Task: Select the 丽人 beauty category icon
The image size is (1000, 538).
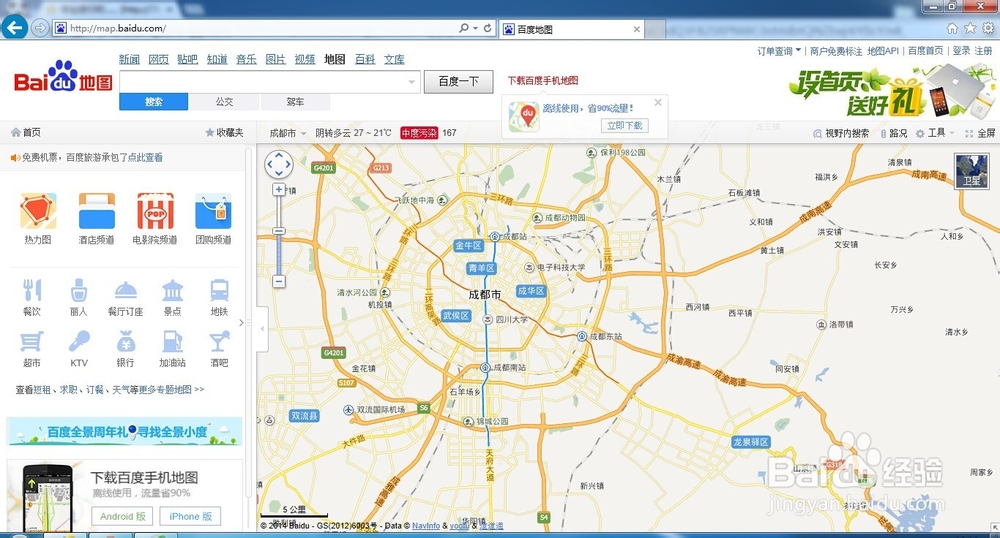Action: [x=78, y=290]
